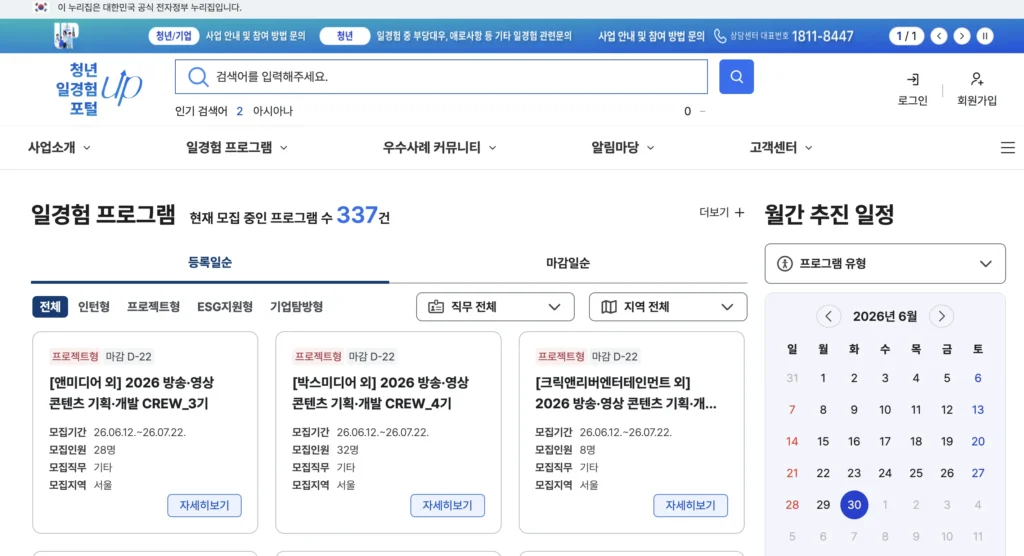The image size is (1024, 556).
Task: Select calendar date 21
Action: (792, 473)
